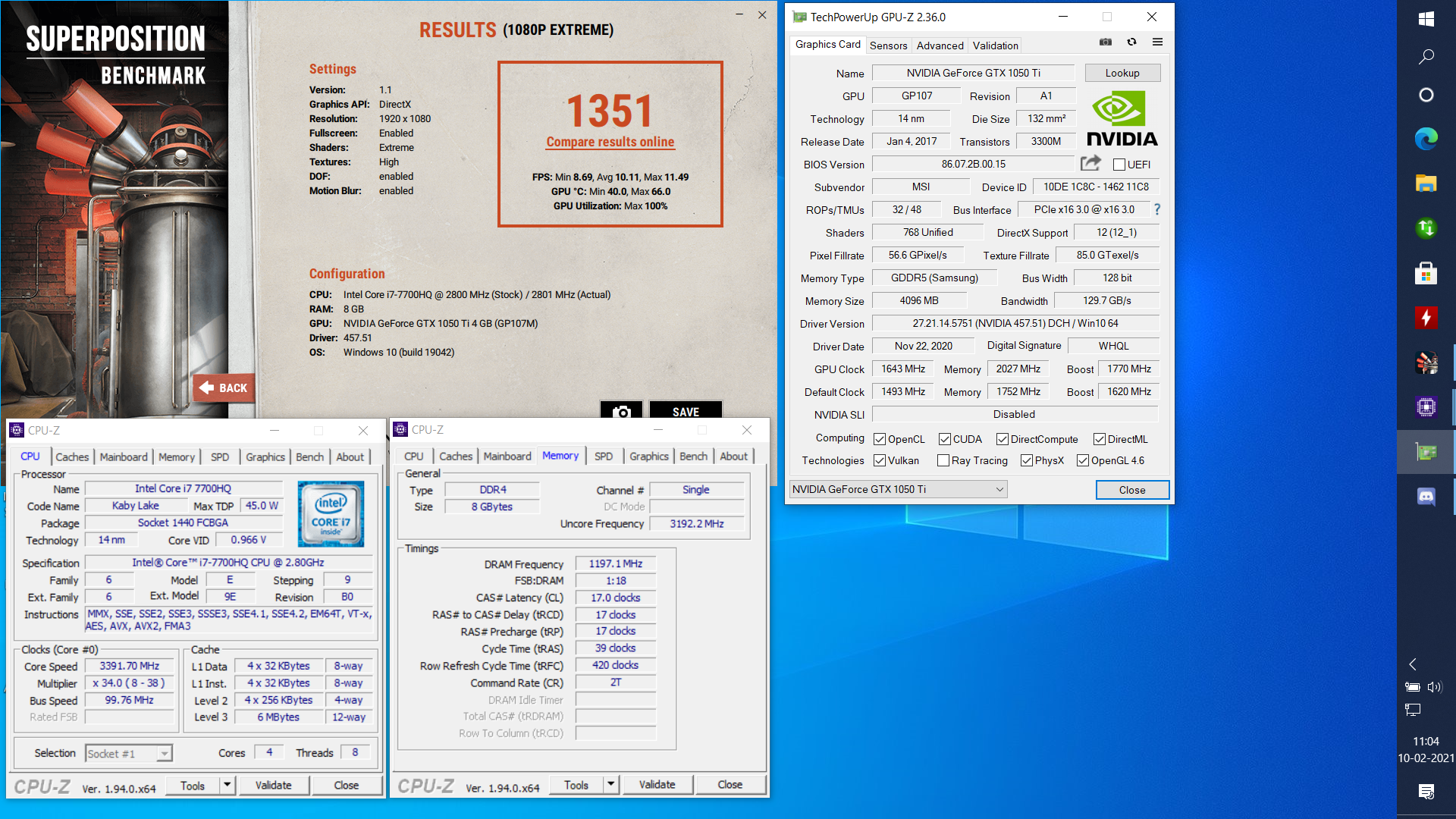This screenshot has width=1456, height=819.
Task: Click Core Speed value 3391.70 MHz
Action: click(130, 666)
